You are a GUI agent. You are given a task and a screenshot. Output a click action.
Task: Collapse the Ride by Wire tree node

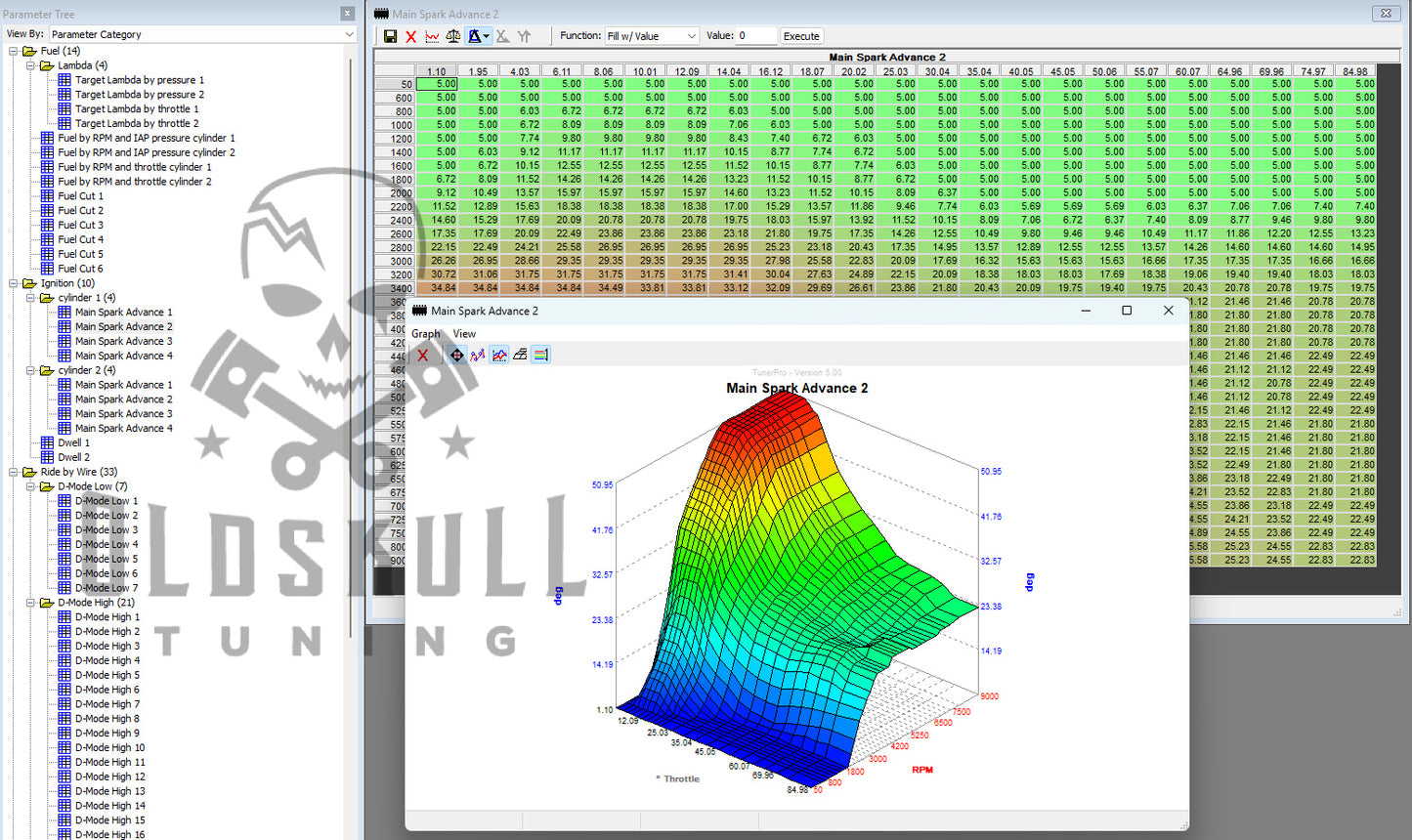14,472
